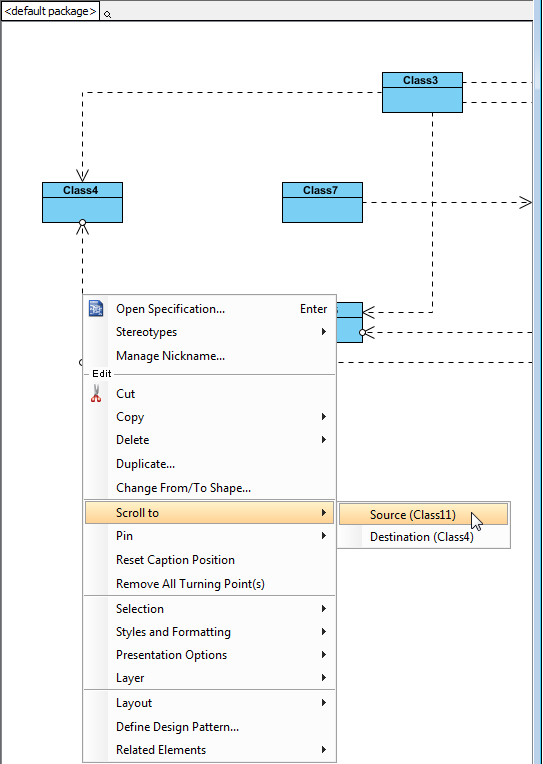This screenshot has height=764, width=543.
Task: Click the magnifier icon beside default package
Action: pos(107,15)
